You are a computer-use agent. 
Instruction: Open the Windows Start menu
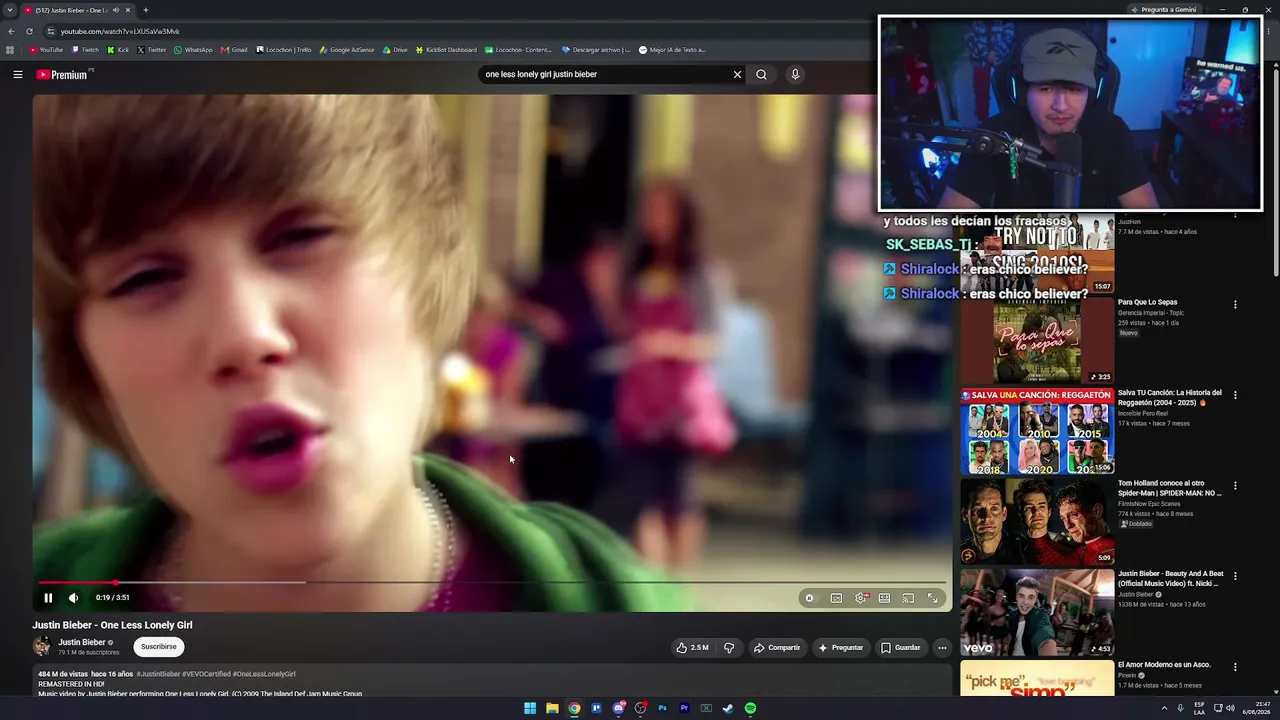pos(530,708)
